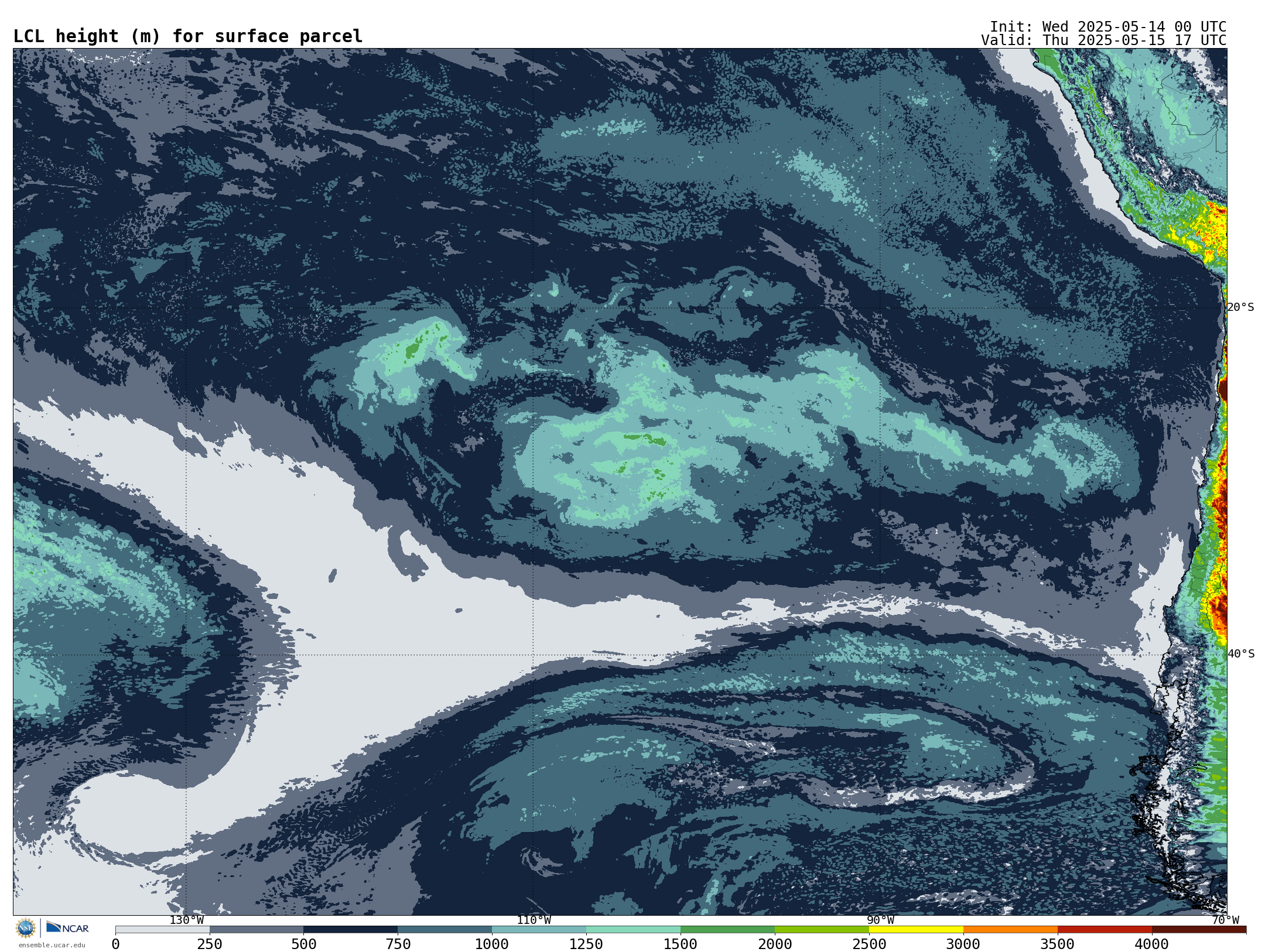
Task: Select the 2000–2500 lime green colorbar swatch
Action: [x=822, y=929]
